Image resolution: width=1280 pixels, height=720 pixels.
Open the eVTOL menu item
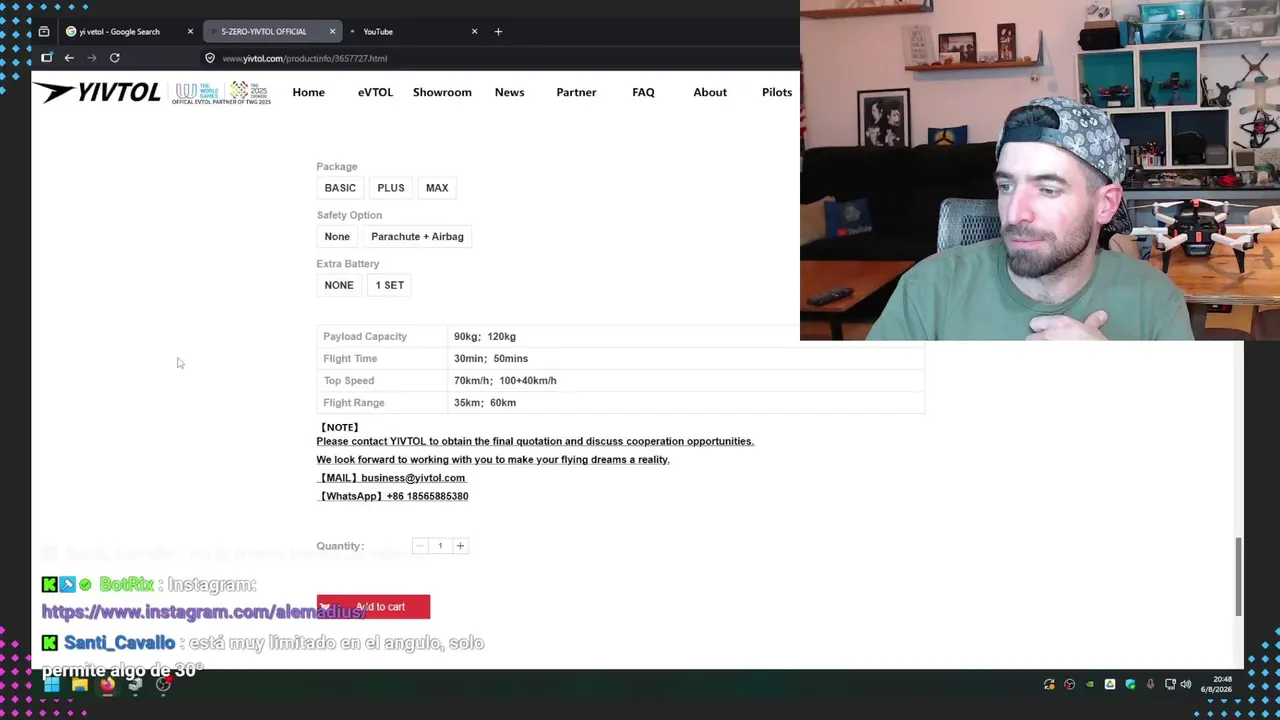point(375,92)
